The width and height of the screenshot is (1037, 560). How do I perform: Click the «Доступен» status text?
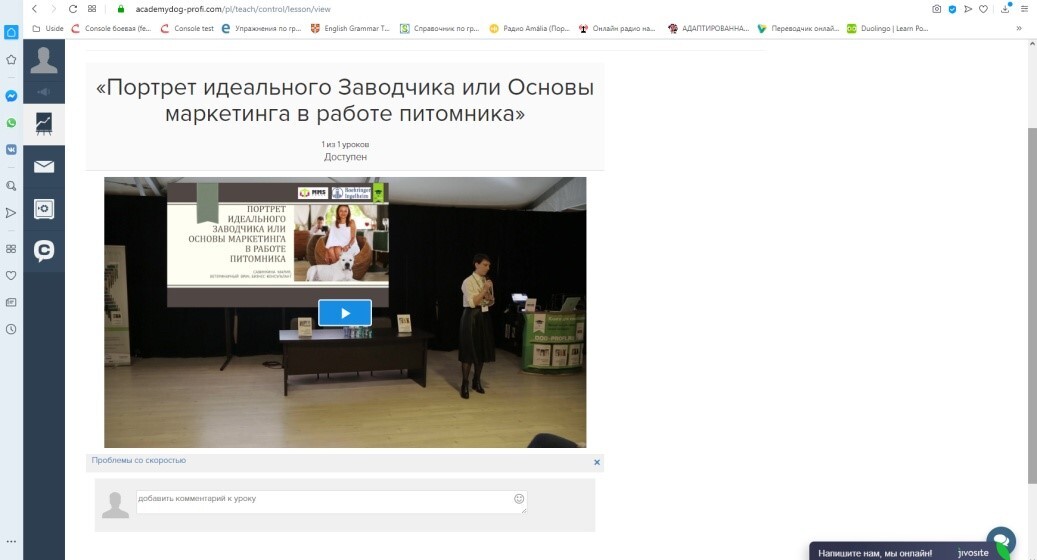(x=345, y=157)
